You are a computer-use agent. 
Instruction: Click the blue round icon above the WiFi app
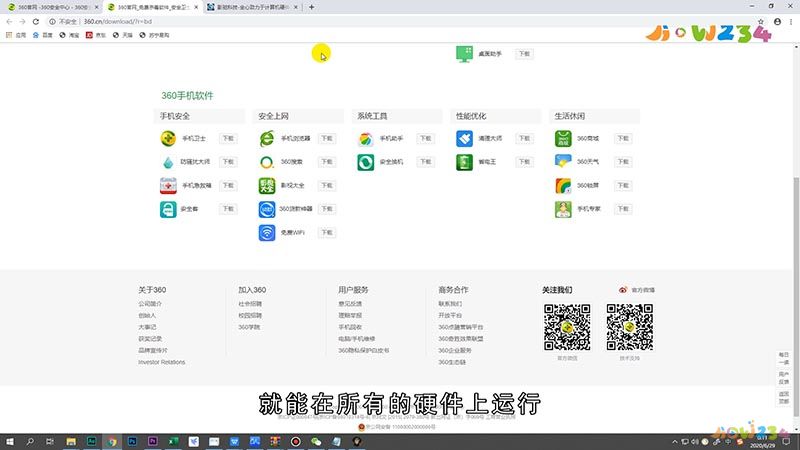tap(267, 209)
